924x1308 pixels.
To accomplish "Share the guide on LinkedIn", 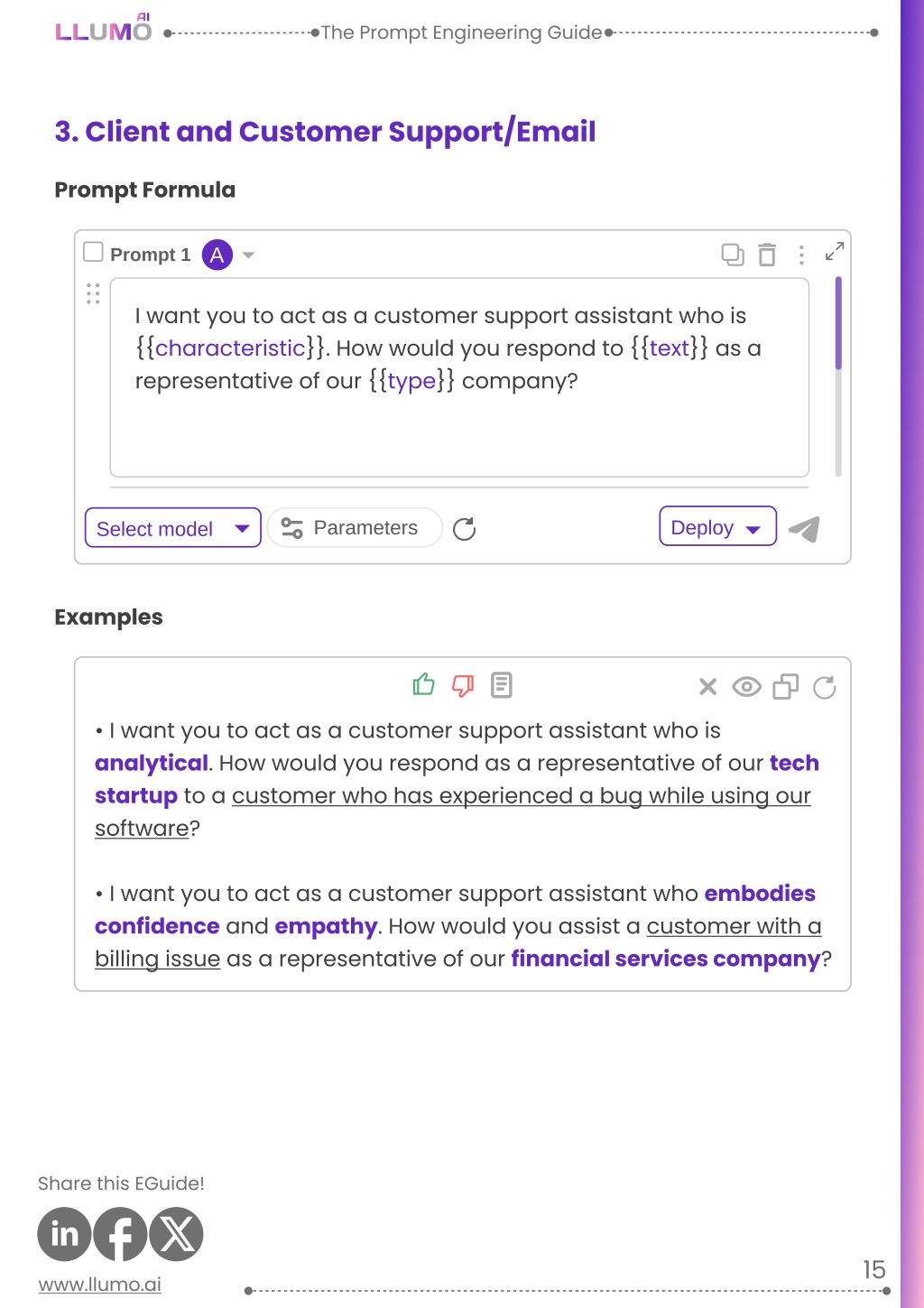I will 64,1234.
